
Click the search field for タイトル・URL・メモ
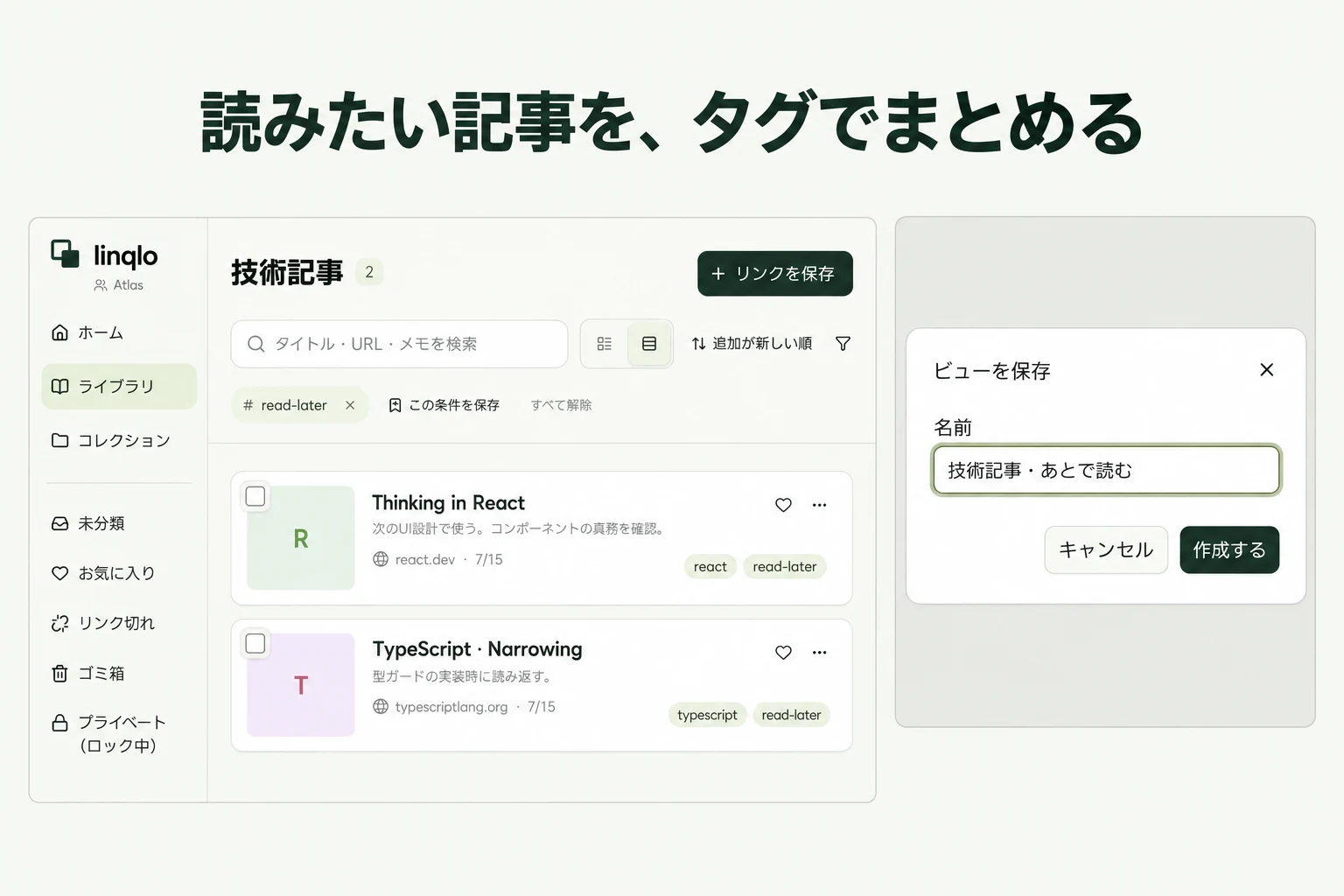click(399, 344)
